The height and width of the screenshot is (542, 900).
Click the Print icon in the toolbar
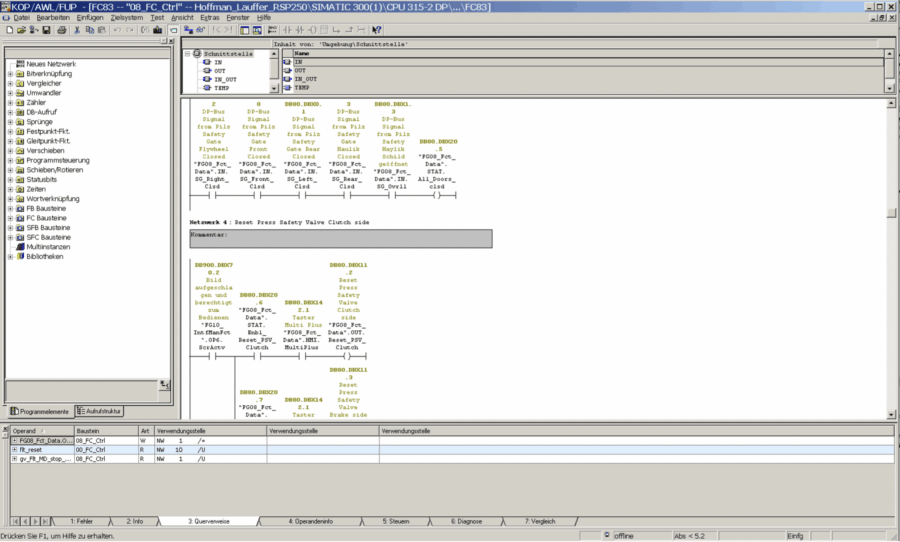click(x=62, y=30)
